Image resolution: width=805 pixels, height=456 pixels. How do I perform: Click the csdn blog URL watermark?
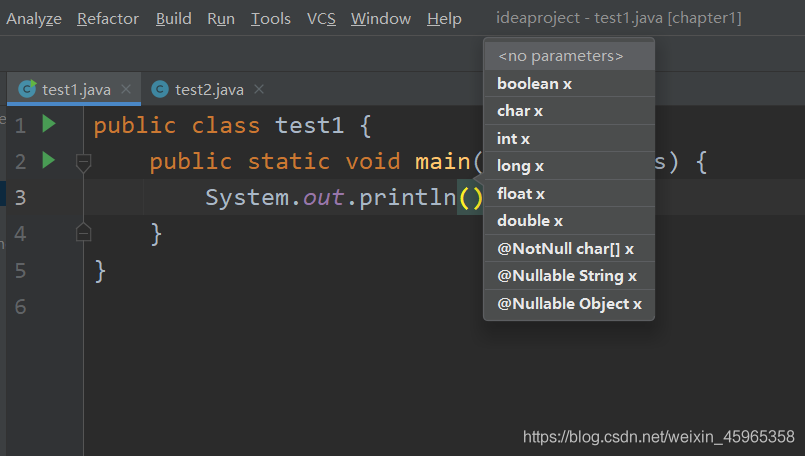click(x=659, y=437)
